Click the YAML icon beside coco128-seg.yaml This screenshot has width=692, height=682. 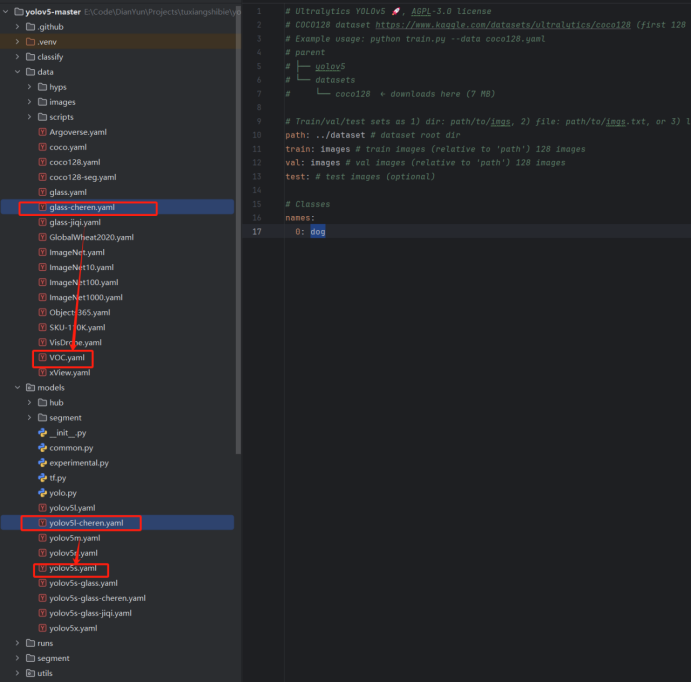(42, 177)
